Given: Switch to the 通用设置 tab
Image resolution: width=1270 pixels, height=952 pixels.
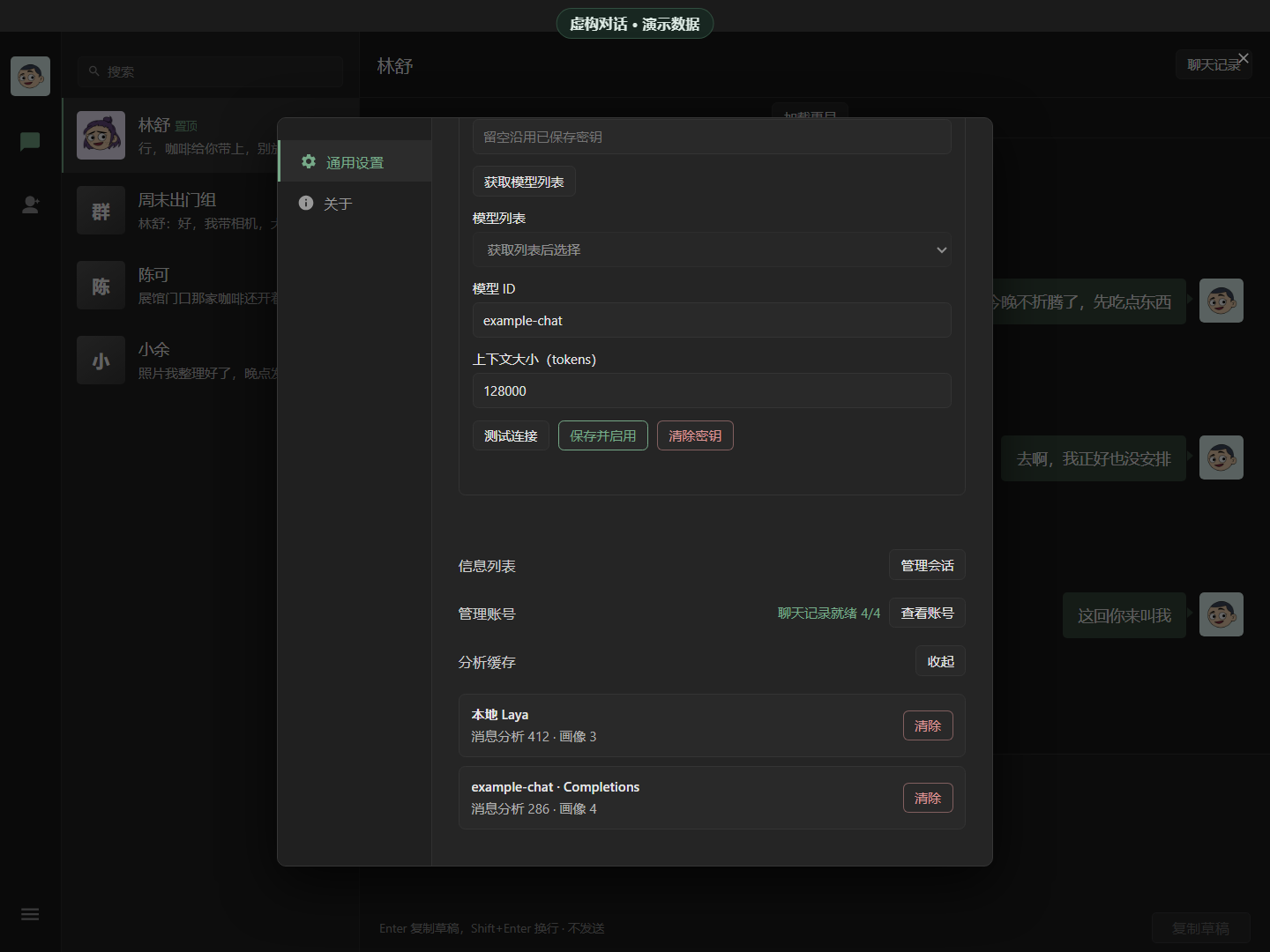Looking at the screenshot, I should tap(355, 161).
